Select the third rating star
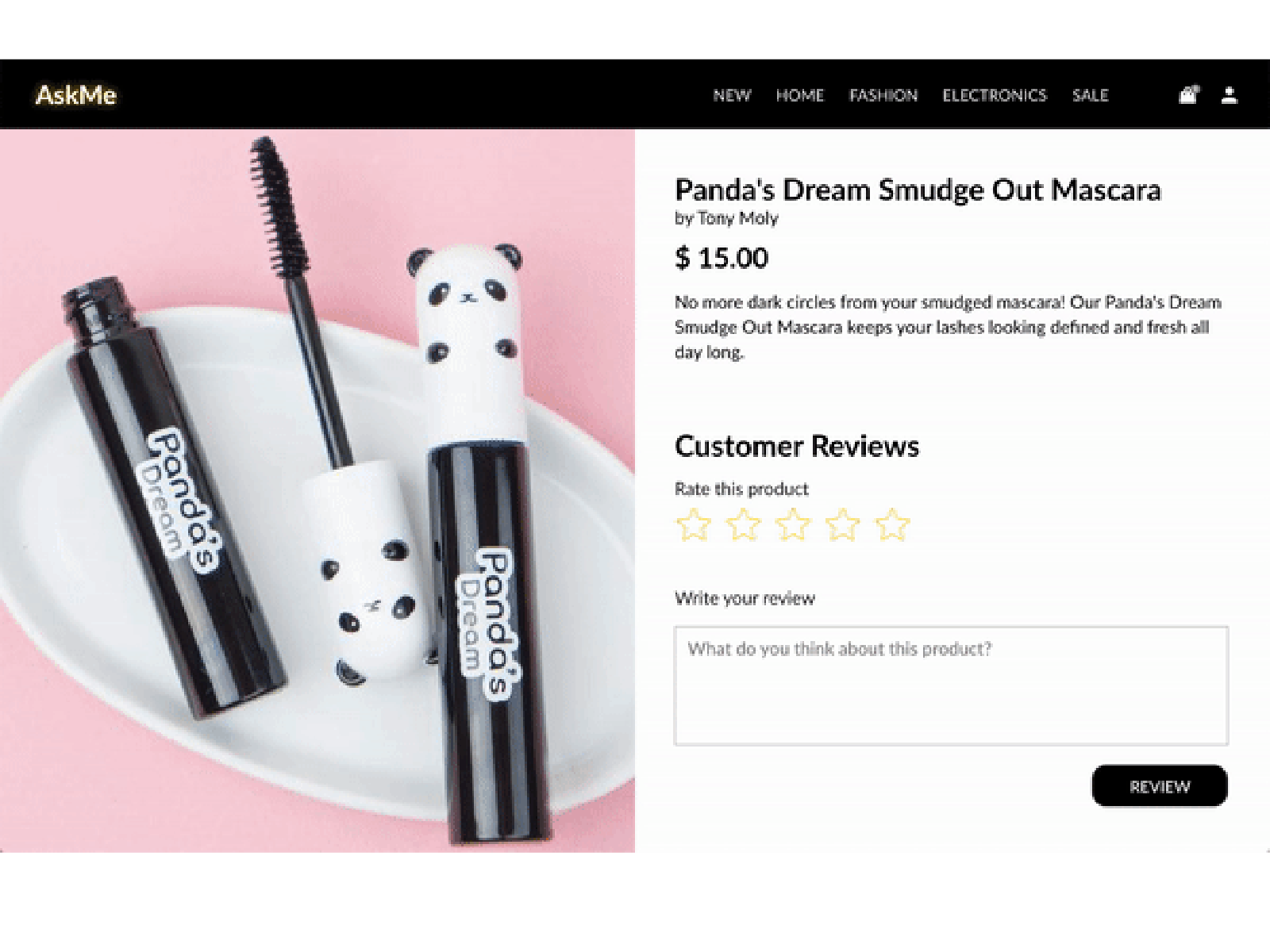This screenshot has height=952, width=1270. (793, 525)
